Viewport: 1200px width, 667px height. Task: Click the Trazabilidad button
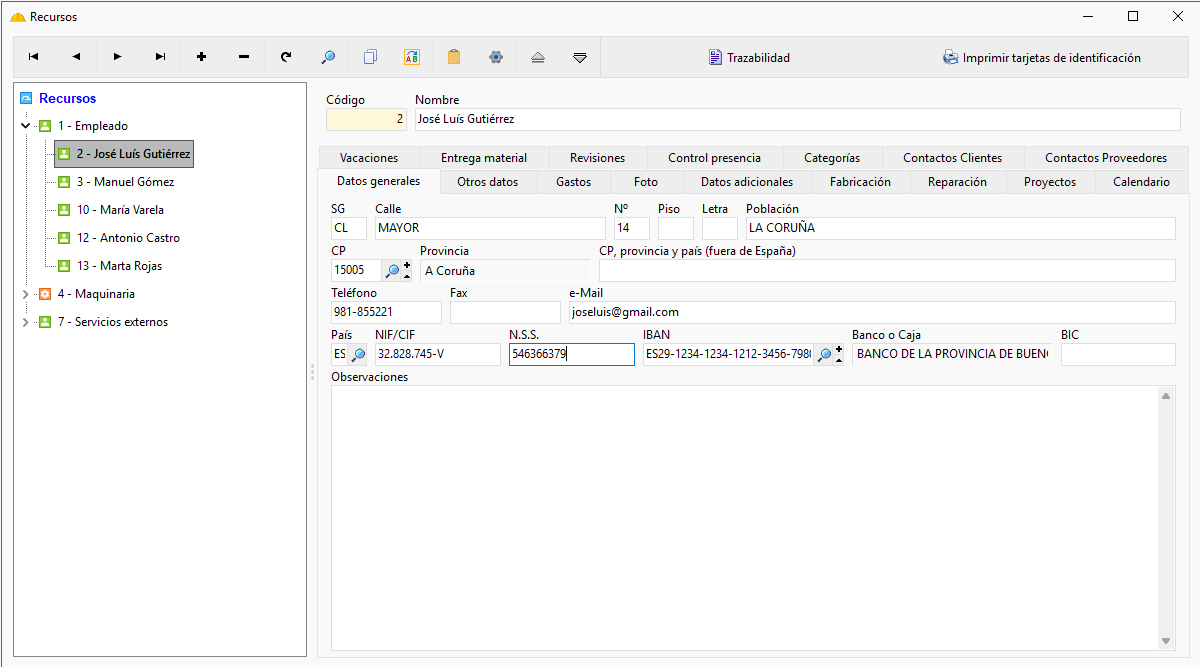(749, 58)
